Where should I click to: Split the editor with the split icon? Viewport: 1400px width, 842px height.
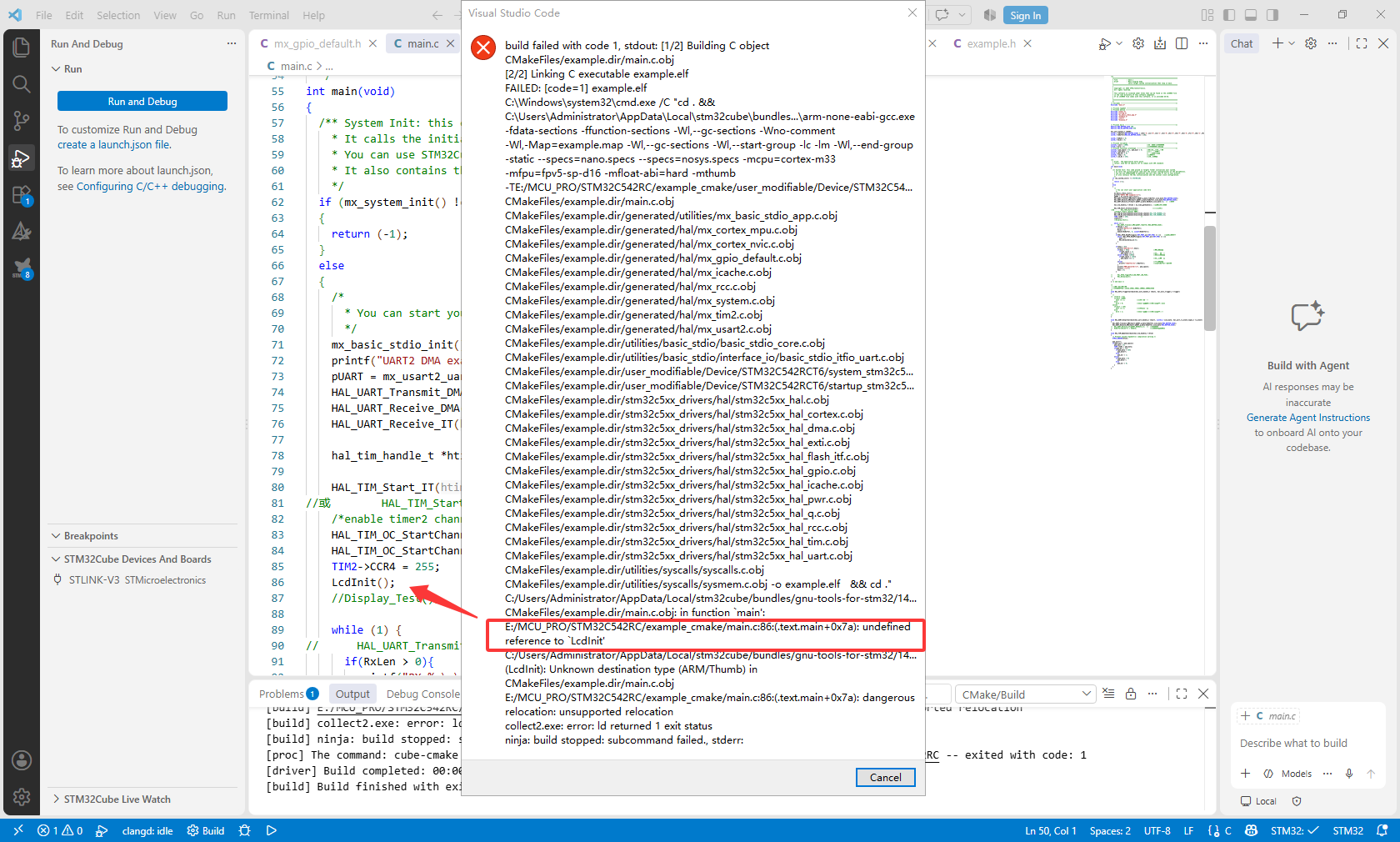(x=1182, y=43)
